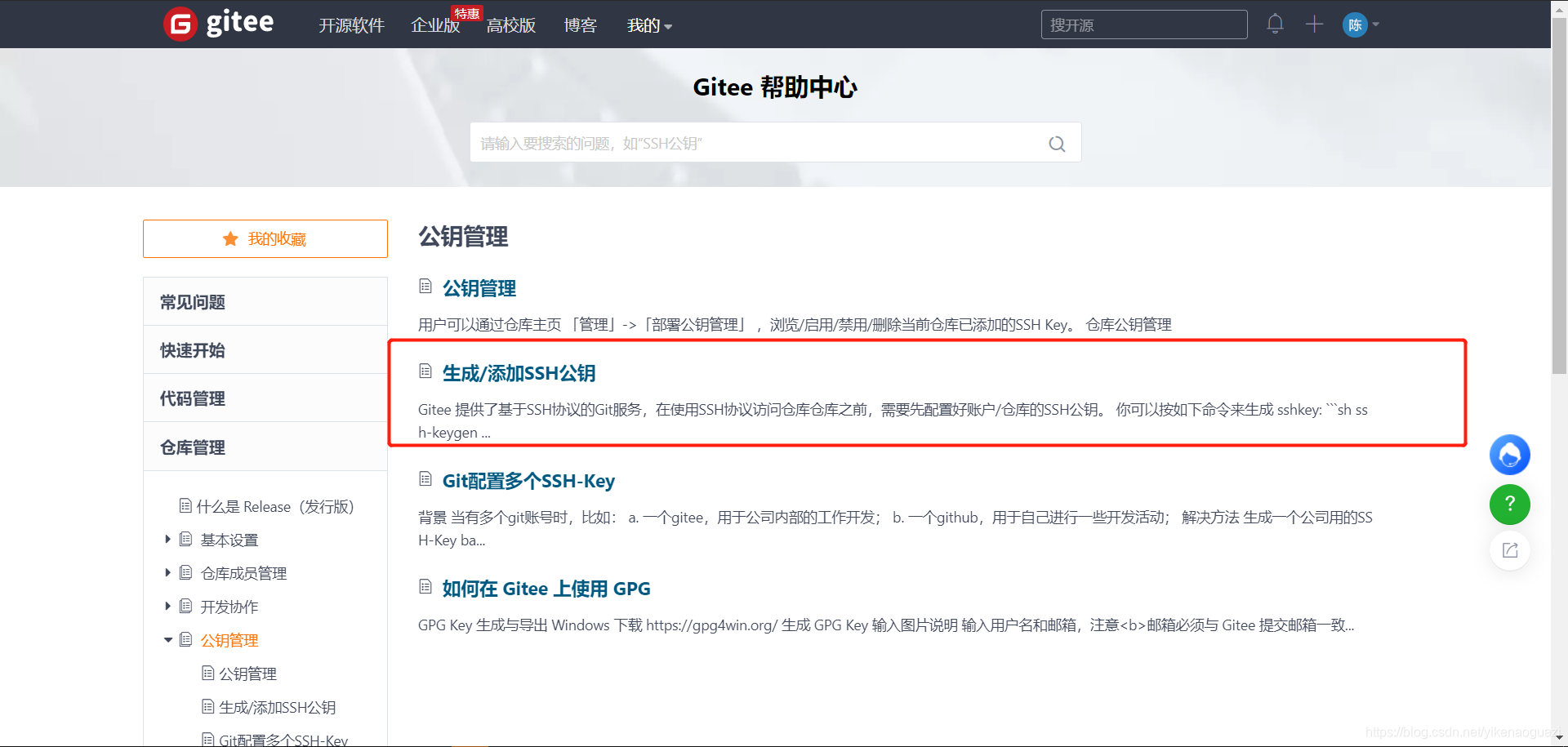This screenshot has width=1568, height=747.
Task: Click the help center search magnifier icon
Action: 1057,144
